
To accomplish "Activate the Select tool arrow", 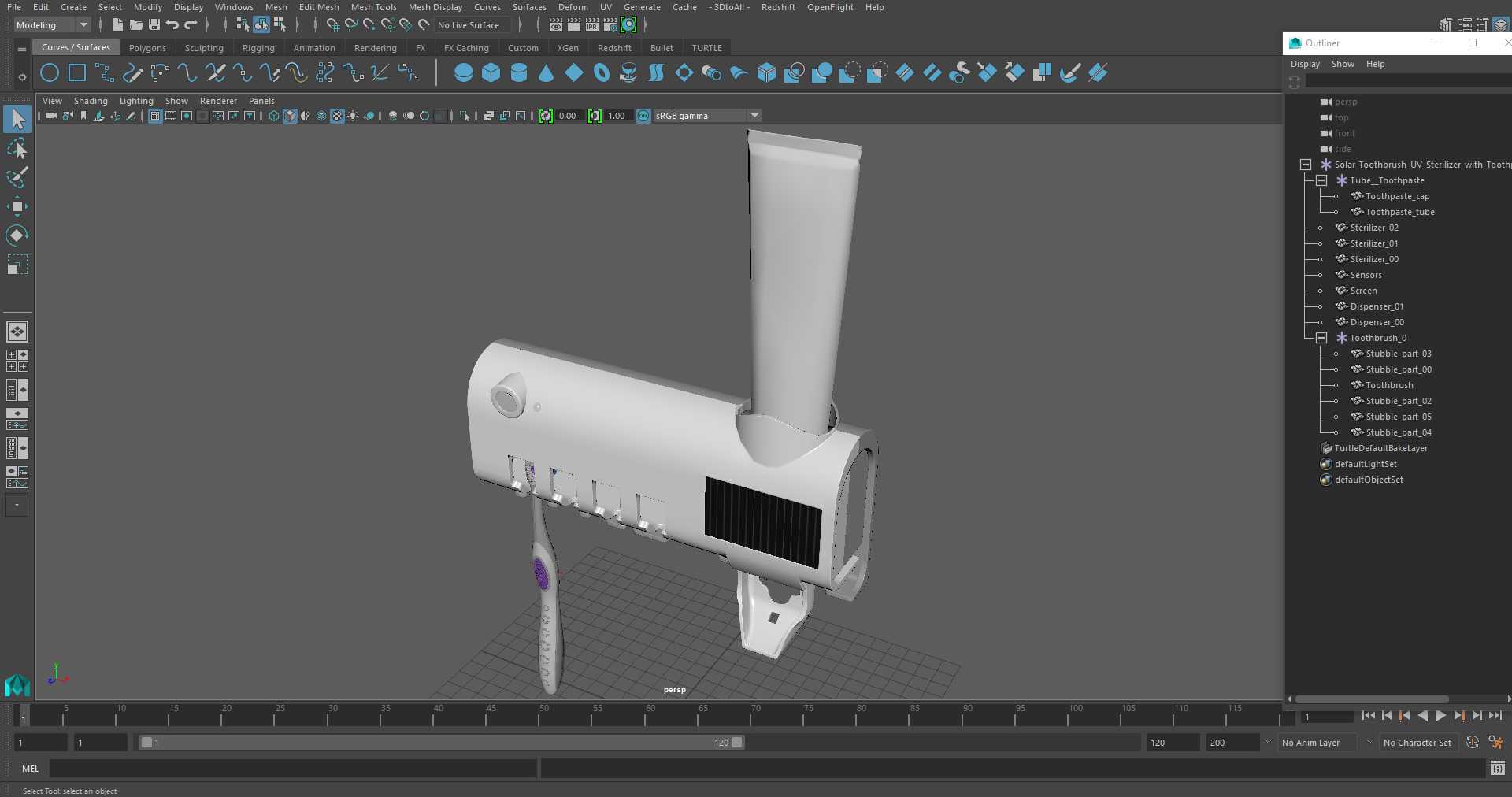I will click(x=17, y=120).
